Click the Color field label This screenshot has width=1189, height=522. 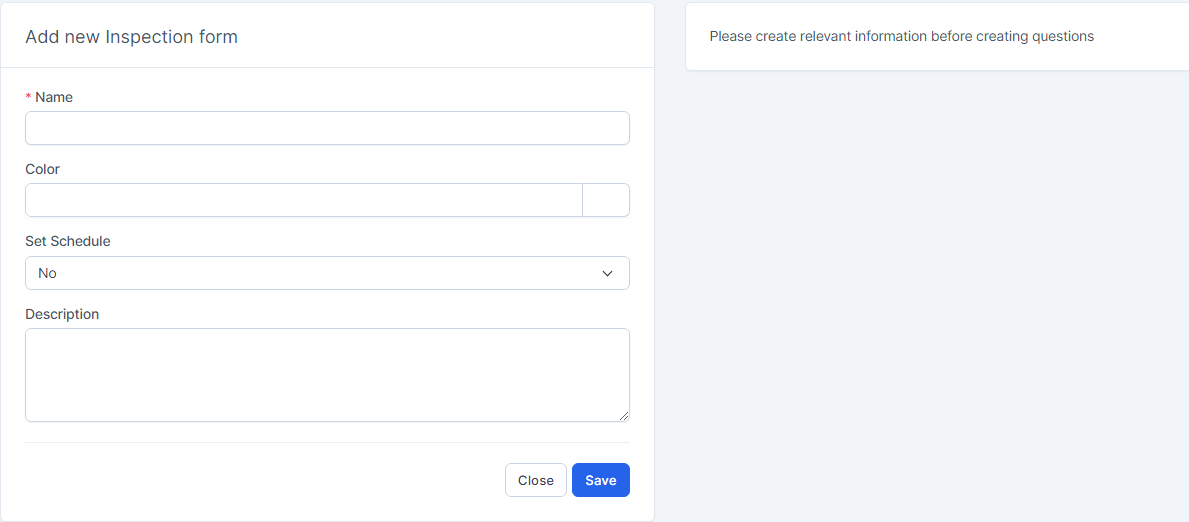[x=42, y=169]
